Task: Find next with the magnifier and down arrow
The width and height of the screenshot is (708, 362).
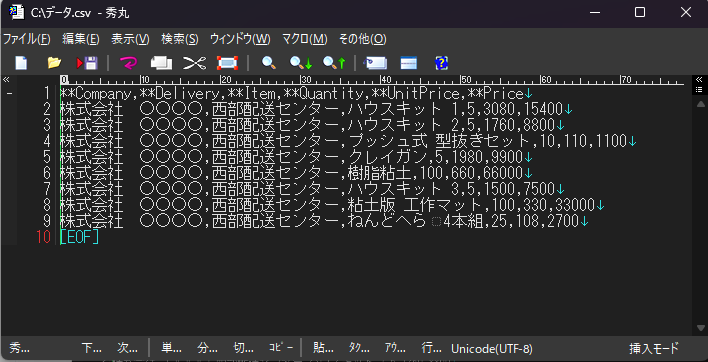Action: click(x=301, y=63)
